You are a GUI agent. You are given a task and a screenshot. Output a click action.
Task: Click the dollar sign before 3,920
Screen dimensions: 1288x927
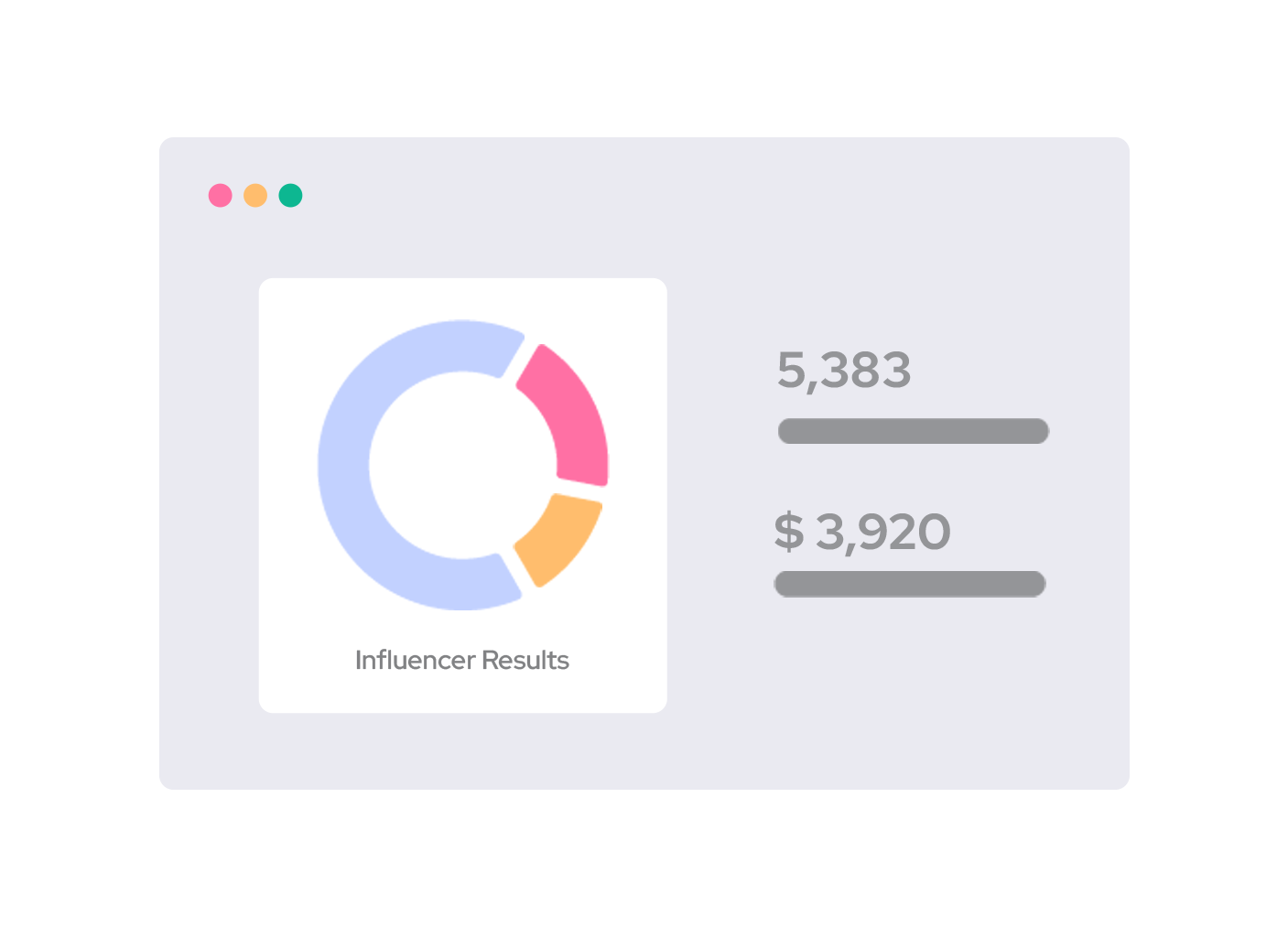pos(788,532)
